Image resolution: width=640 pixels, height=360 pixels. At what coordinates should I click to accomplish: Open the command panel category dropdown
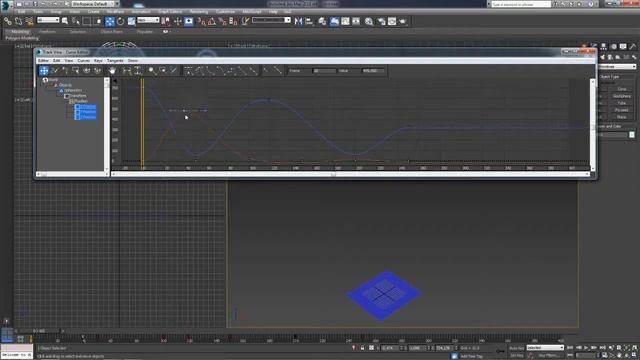(617, 67)
